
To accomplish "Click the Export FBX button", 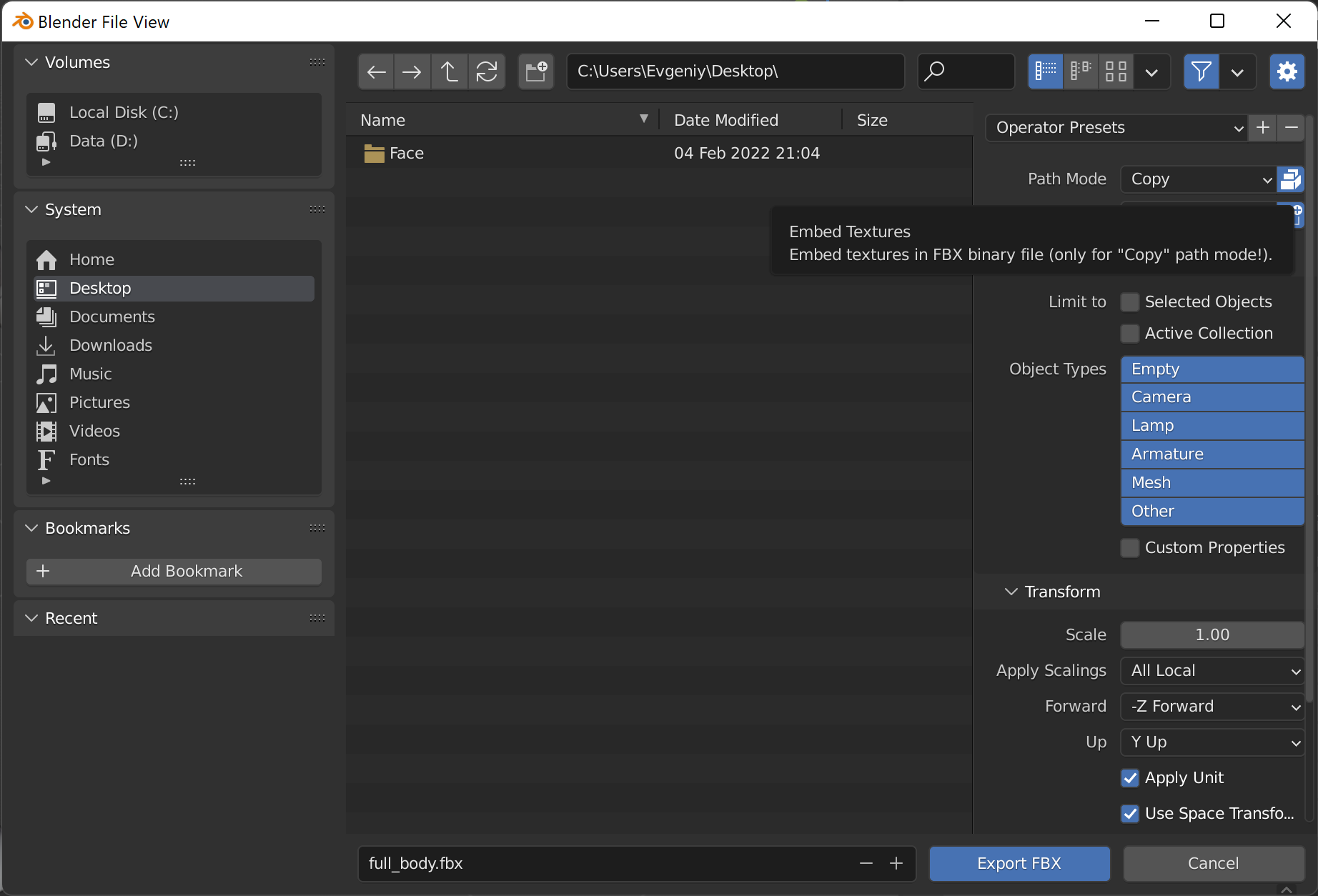I will [x=1019, y=864].
